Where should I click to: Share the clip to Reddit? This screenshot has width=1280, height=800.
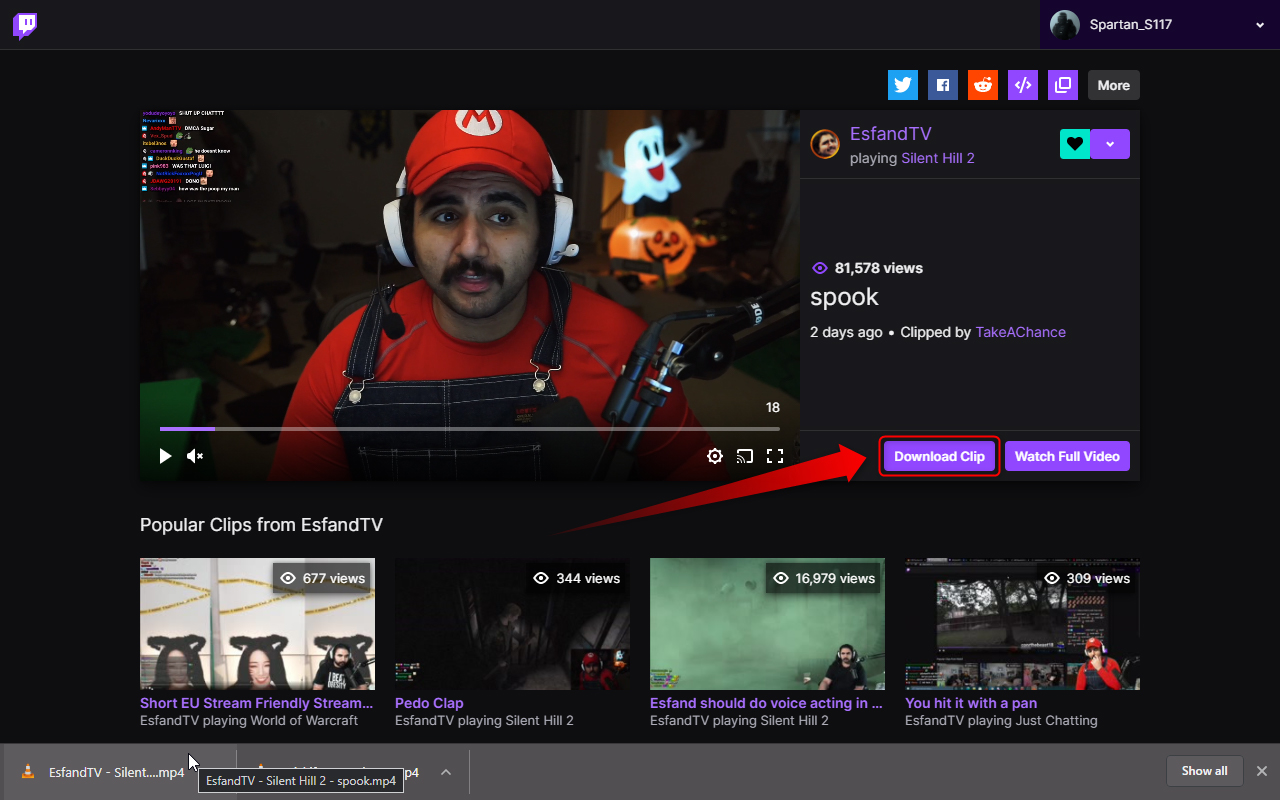(982, 85)
